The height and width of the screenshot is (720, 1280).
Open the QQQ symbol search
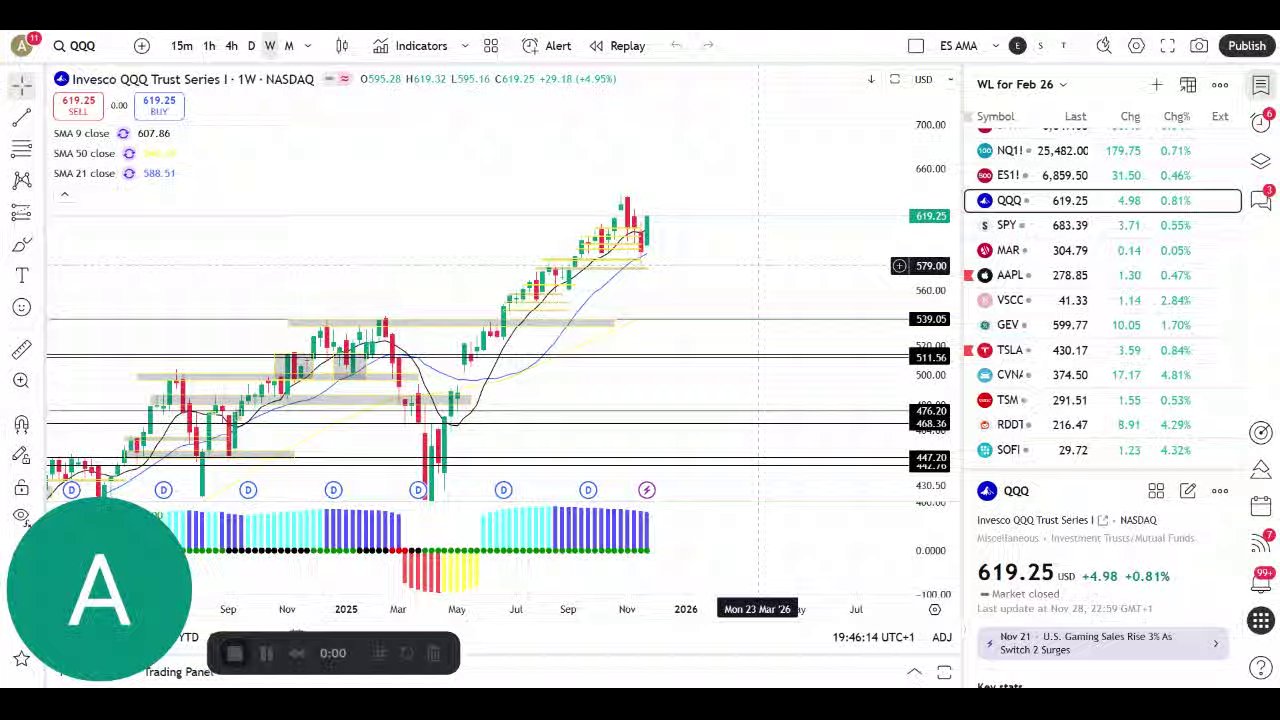pos(75,46)
